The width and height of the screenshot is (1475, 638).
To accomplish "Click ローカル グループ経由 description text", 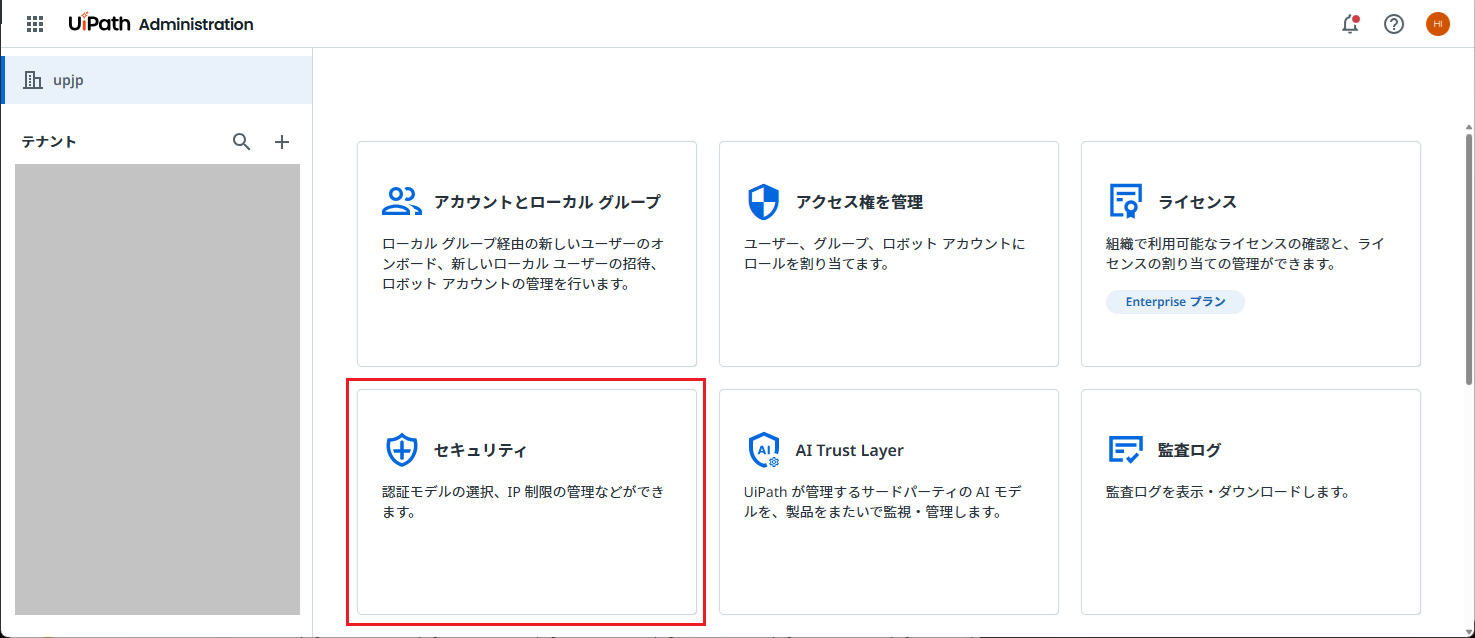I will 524,264.
